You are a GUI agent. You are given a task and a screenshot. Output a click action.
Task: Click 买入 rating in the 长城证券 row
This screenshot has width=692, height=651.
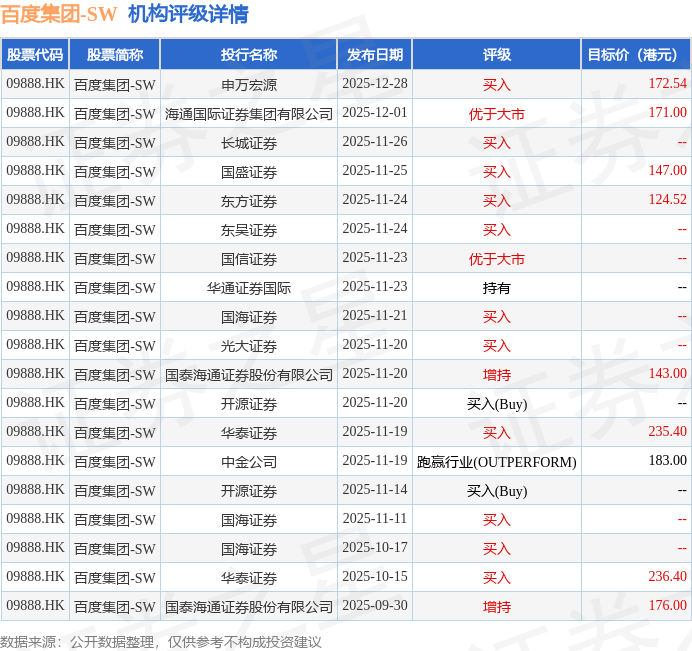(x=496, y=143)
